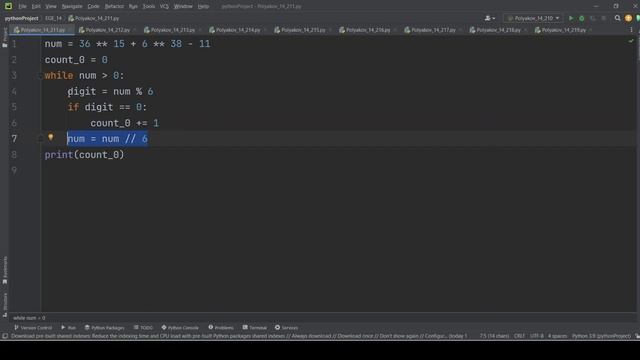The image size is (640, 360).
Task: Collapse the while loop fold marker
Action: (x=40, y=76)
